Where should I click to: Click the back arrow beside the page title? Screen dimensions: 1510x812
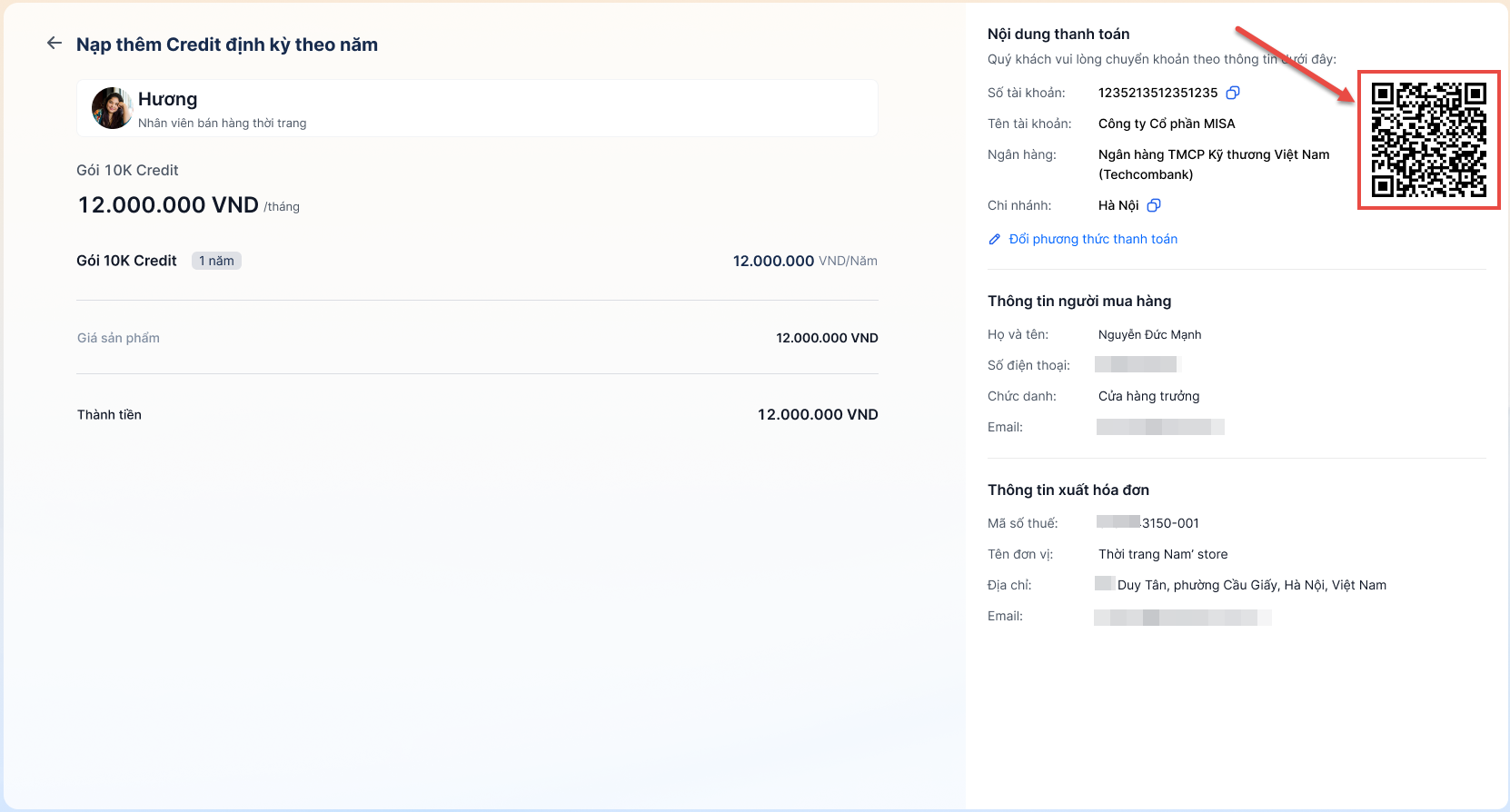pyautogui.click(x=55, y=44)
